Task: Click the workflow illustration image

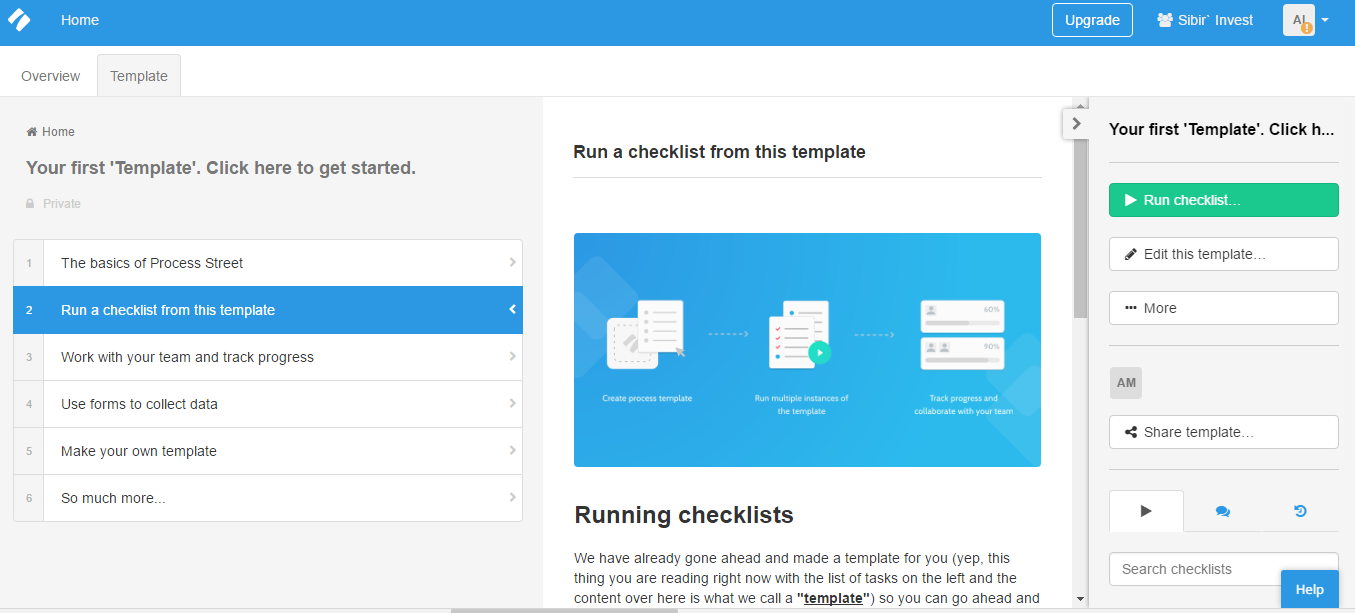Action: pyautogui.click(x=807, y=350)
